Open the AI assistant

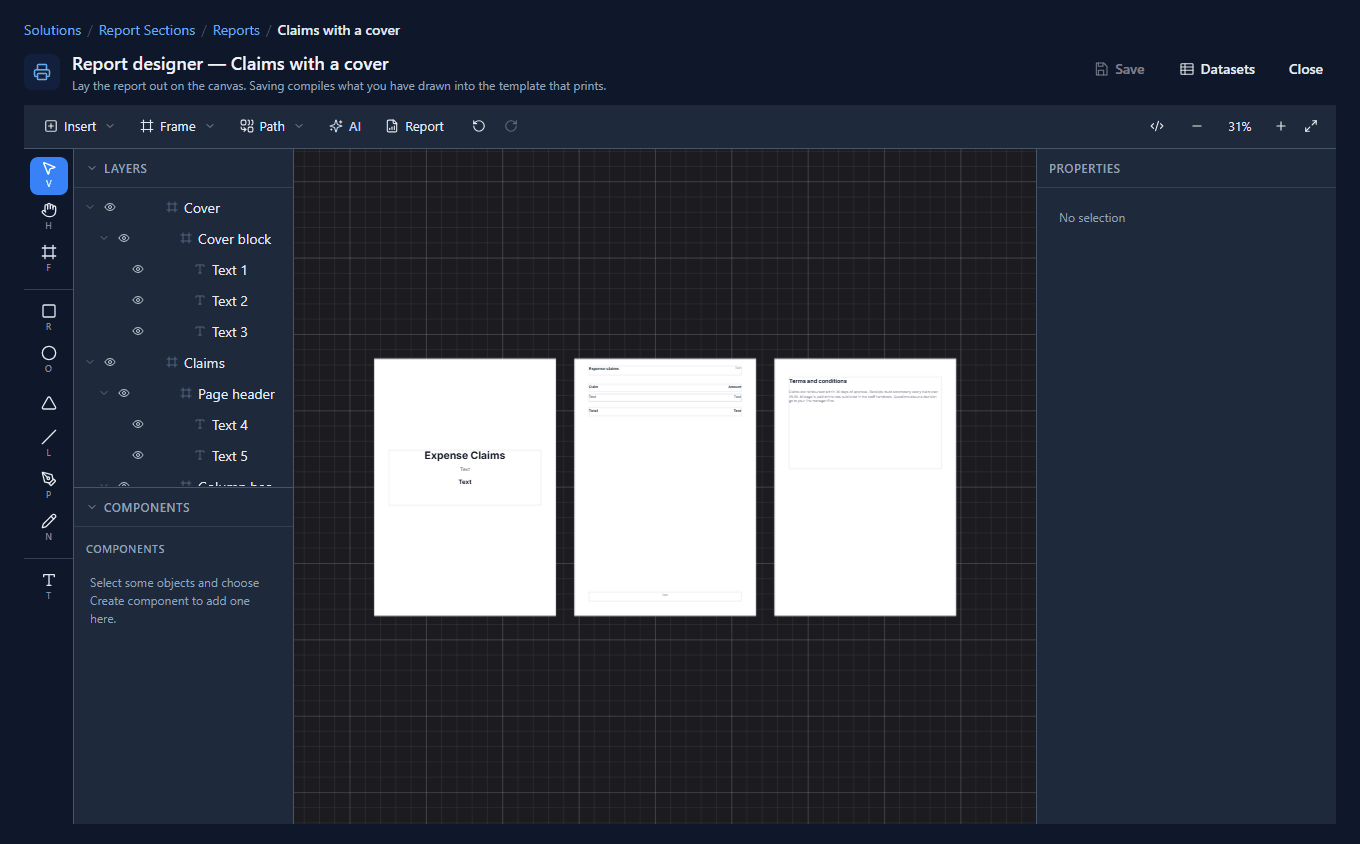pyautogui.click(x=345, y=126)
